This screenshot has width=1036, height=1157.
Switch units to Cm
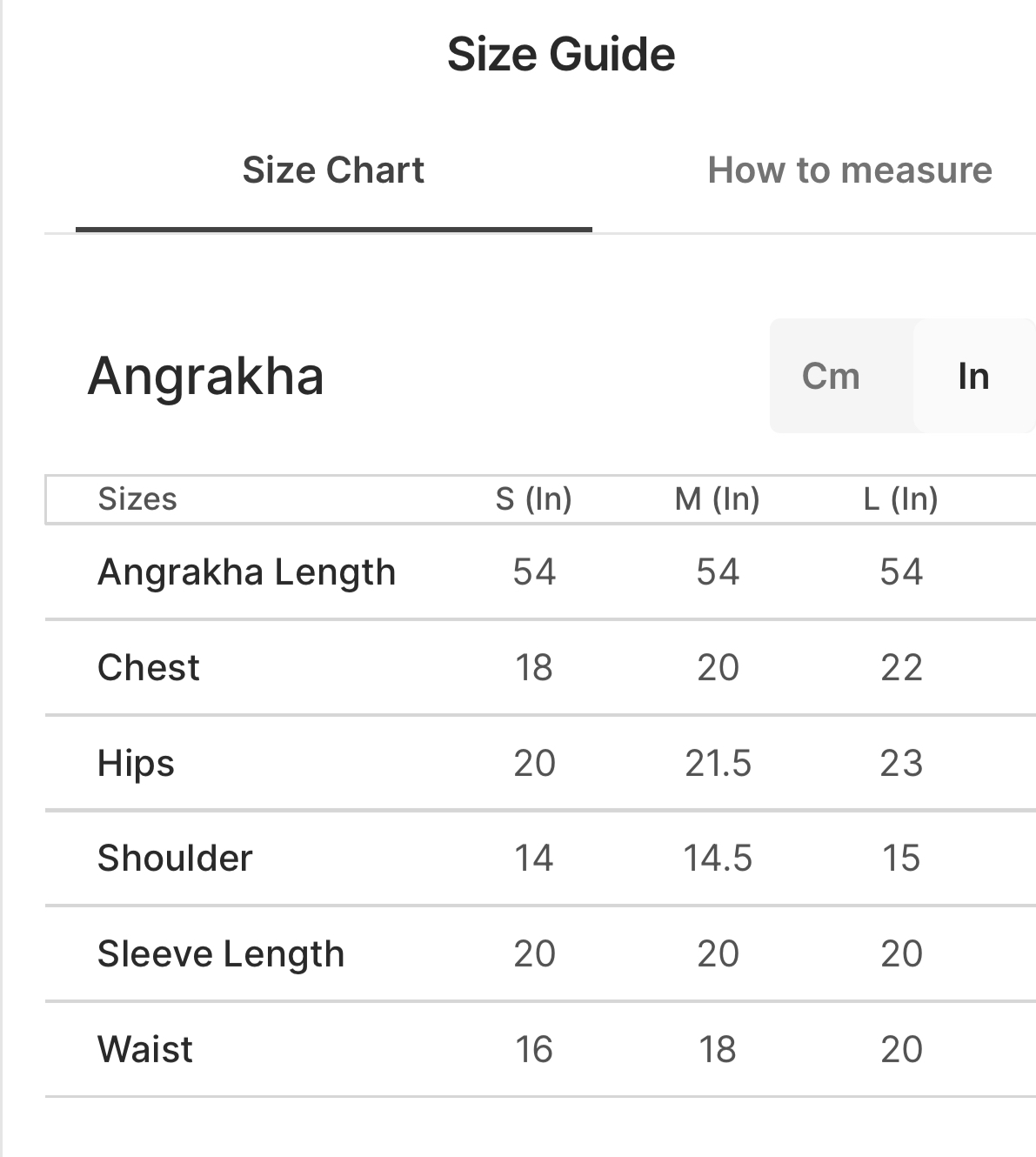coord(831,377)
